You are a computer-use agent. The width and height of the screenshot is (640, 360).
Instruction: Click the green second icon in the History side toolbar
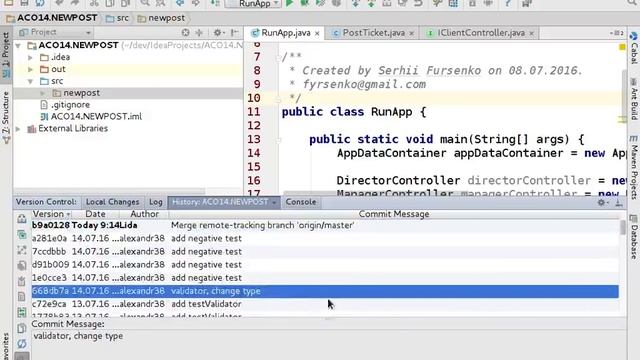point(22,234)
